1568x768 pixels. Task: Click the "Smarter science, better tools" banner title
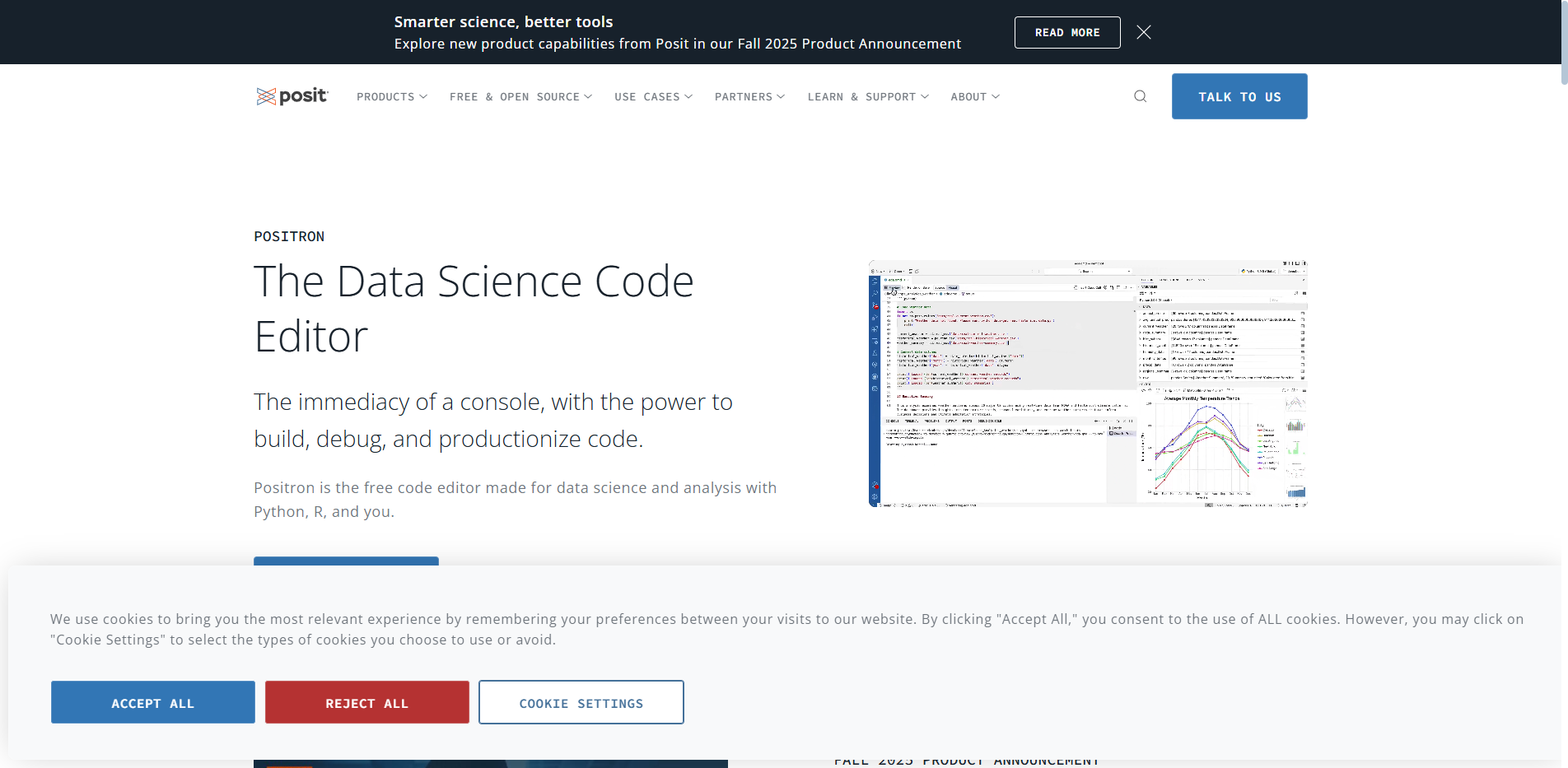pos(503,22)
